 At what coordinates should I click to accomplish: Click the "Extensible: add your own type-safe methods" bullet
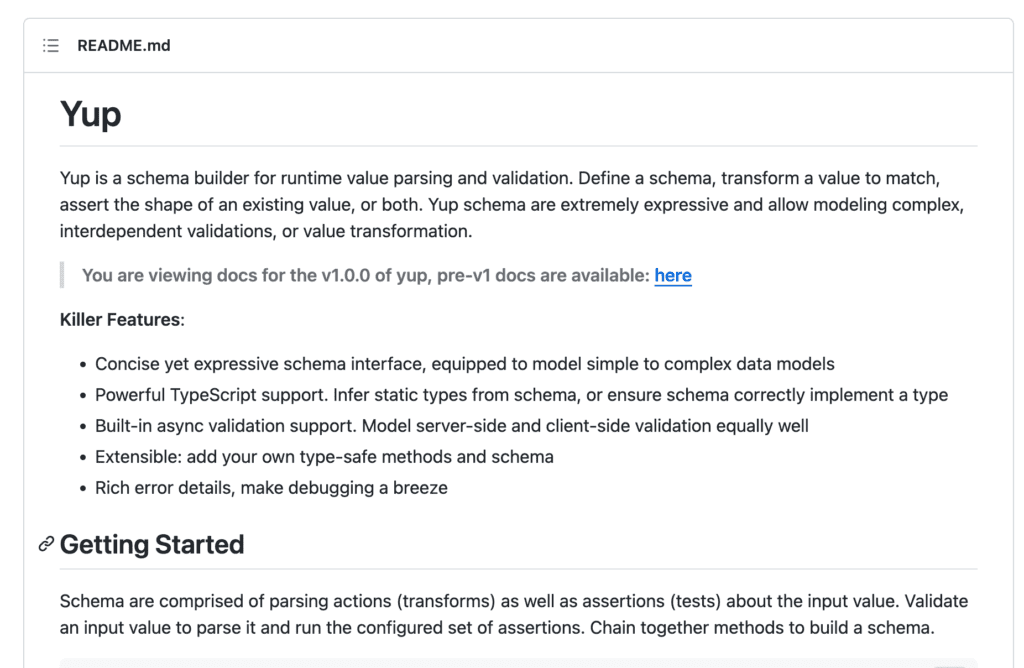324,457
